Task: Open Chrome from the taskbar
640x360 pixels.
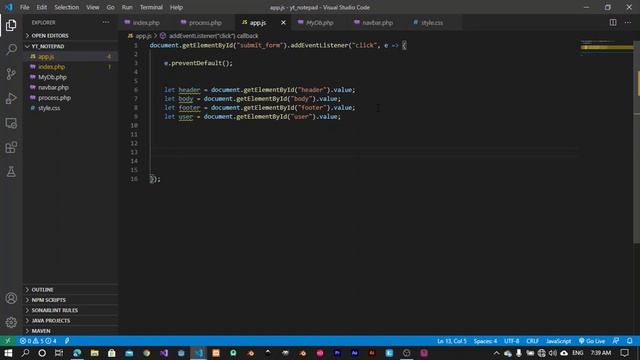Action: 147,353
